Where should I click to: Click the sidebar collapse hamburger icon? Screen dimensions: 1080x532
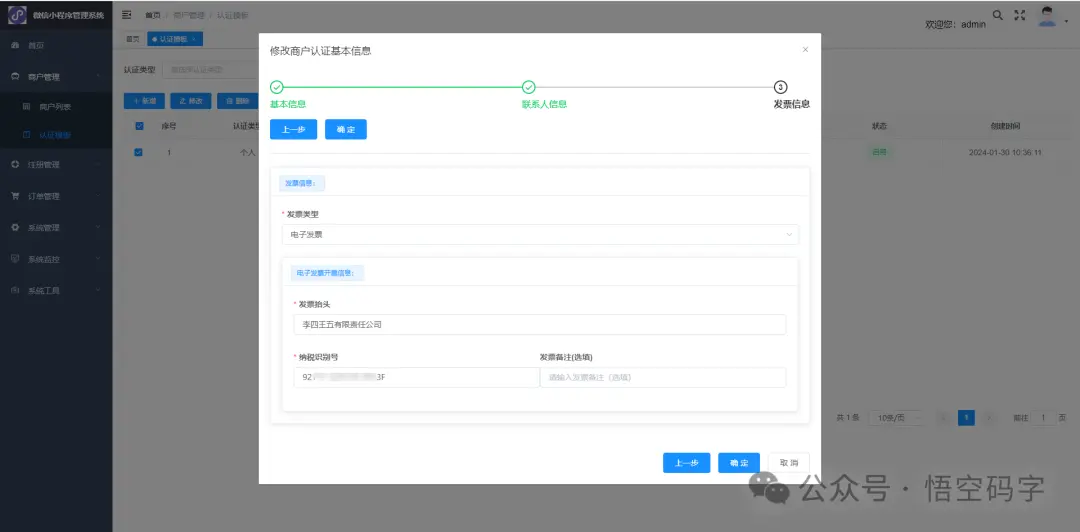click(127, 14)
